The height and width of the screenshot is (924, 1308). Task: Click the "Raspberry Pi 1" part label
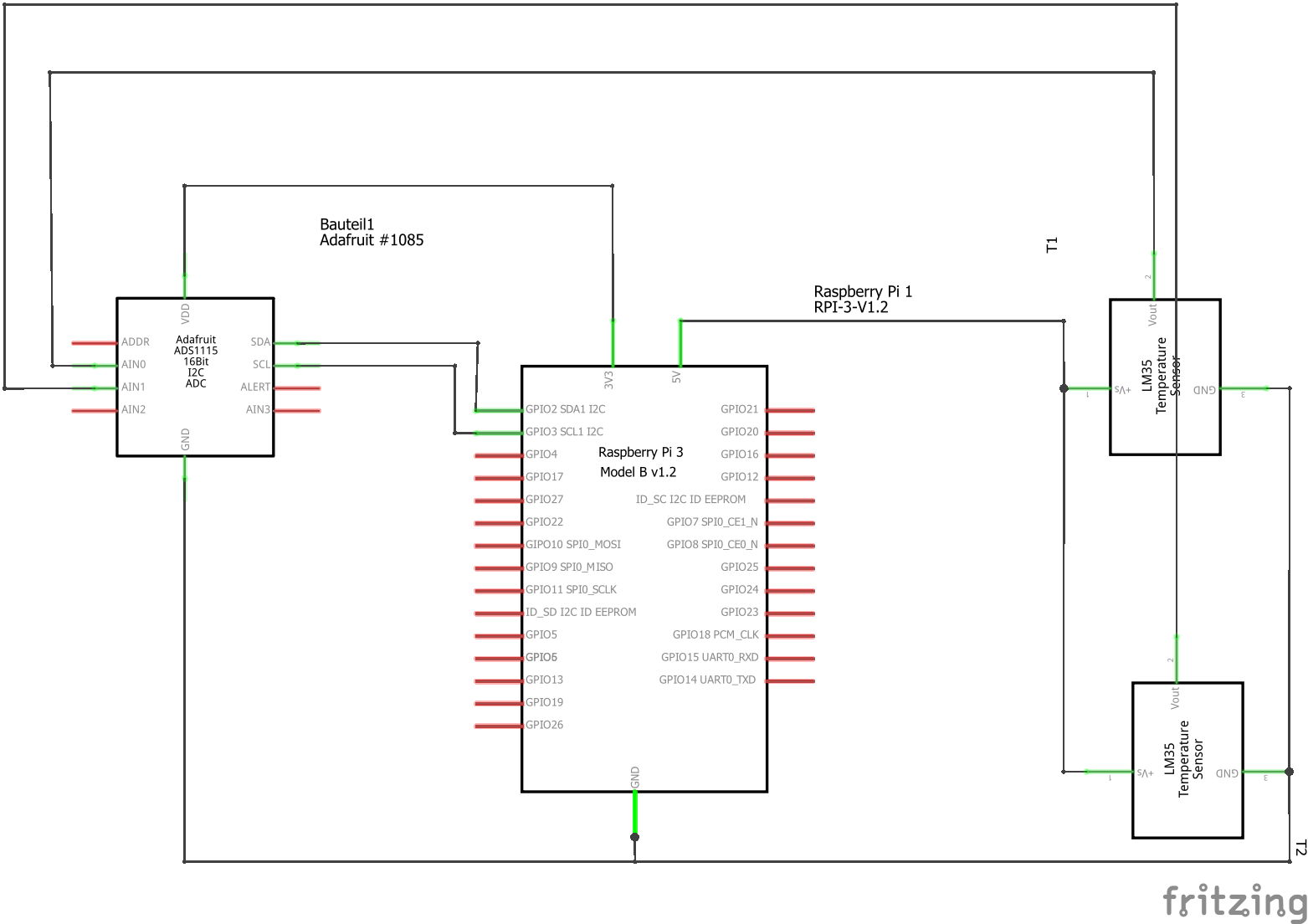[x=863, y=291]
